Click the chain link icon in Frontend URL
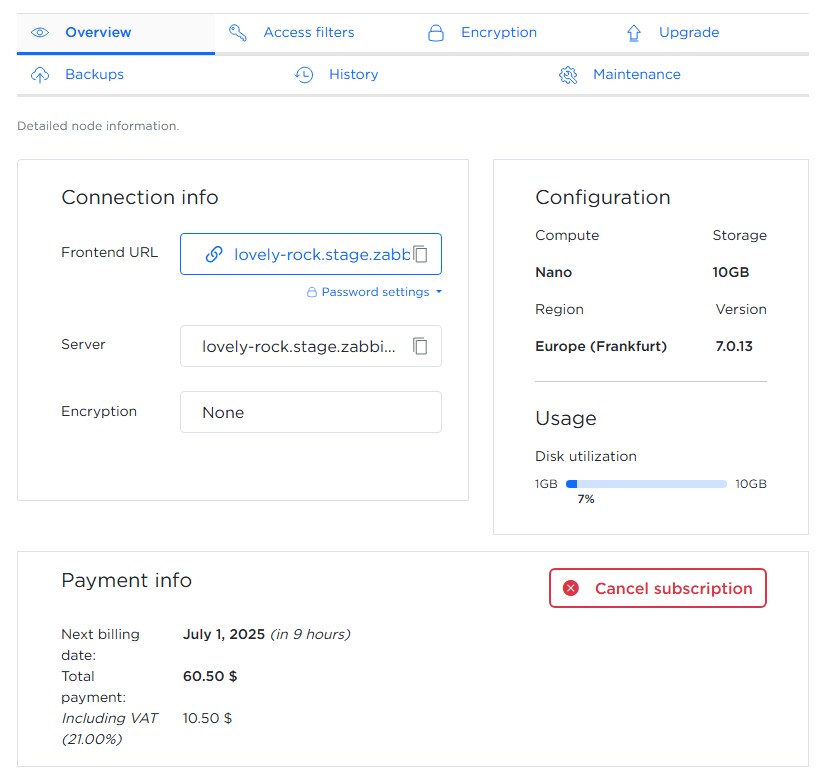This screenshot has height=783, width=827. (213, 255)
